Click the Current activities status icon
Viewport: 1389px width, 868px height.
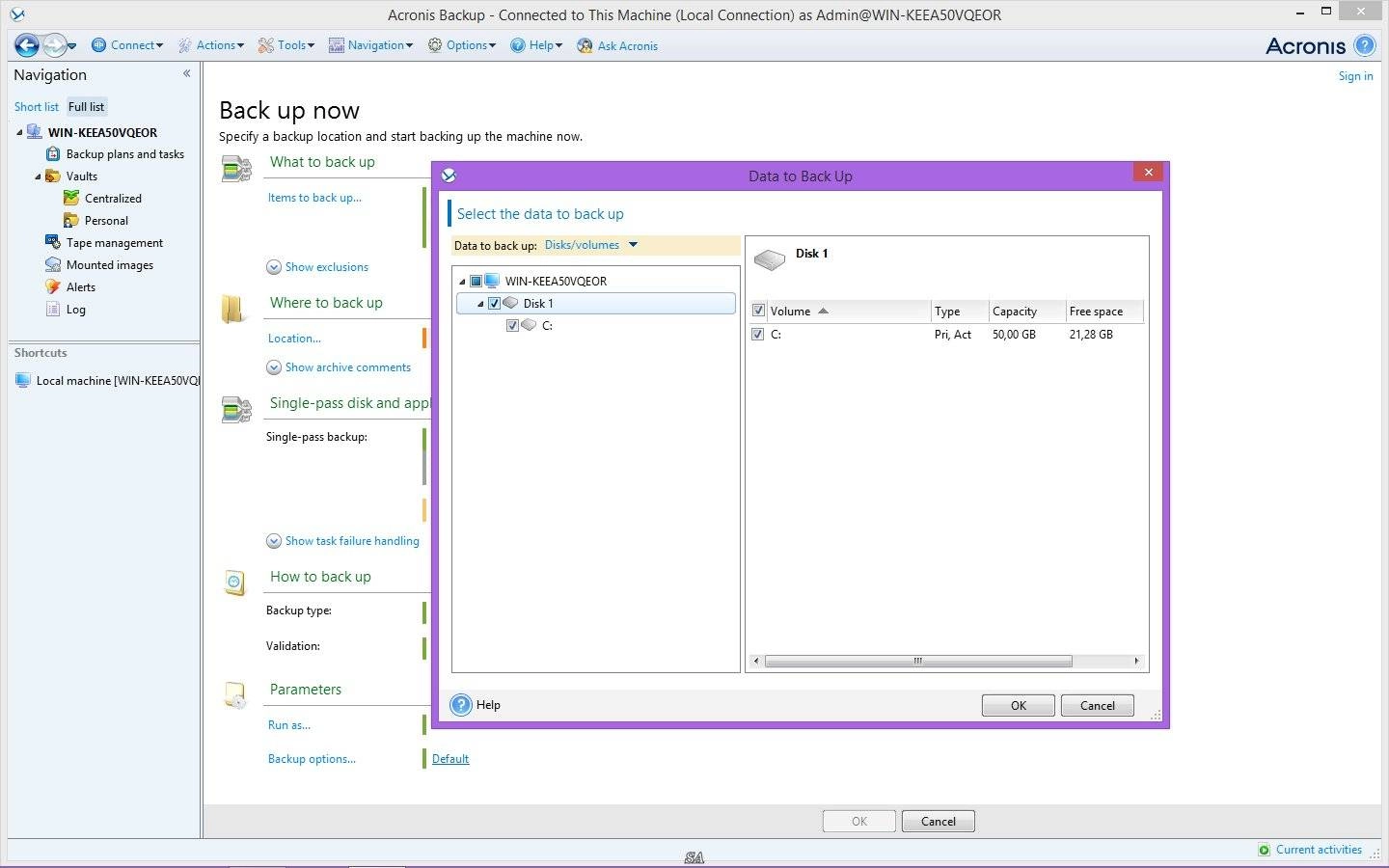point(1265,850)
